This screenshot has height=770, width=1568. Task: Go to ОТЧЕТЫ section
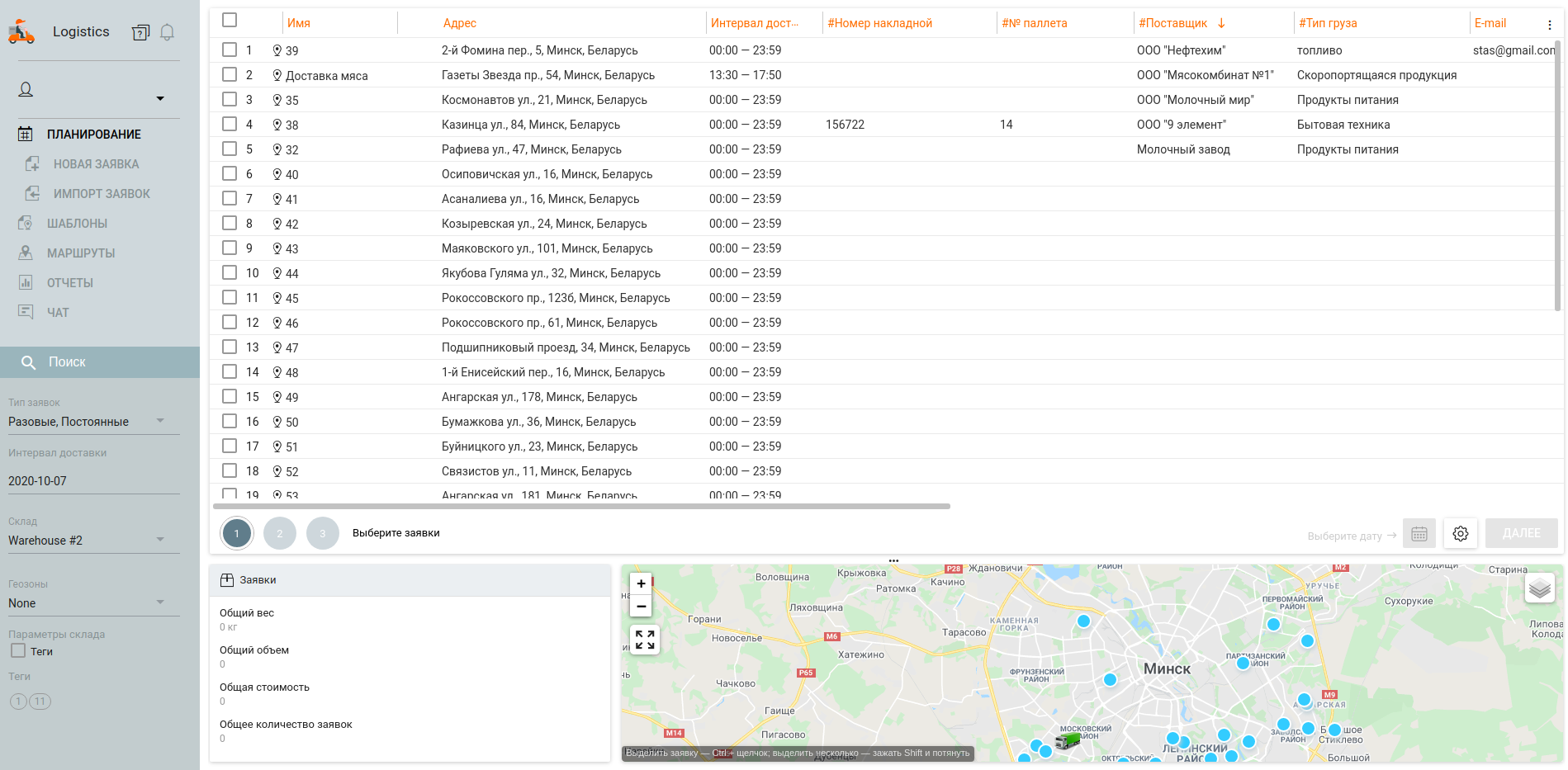coord(69,283)
